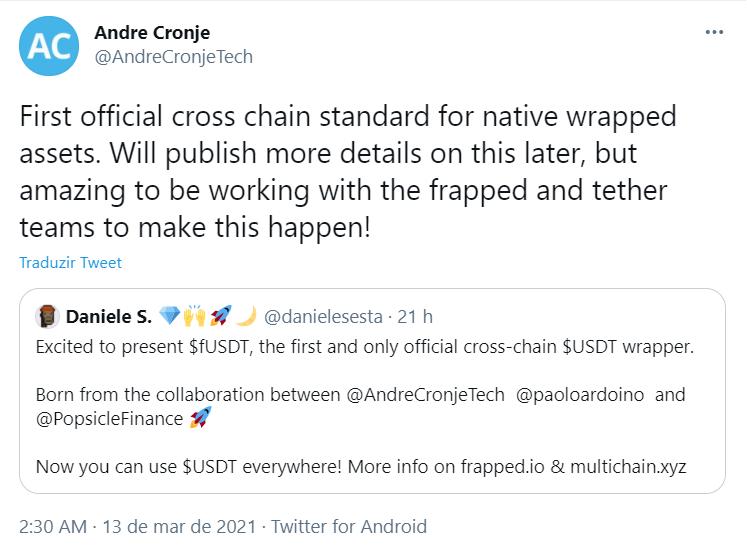747x553 pixels.
Task: Open the @PopsicleFinance mention
Action: pyautogui.click(x=110, y=417)
